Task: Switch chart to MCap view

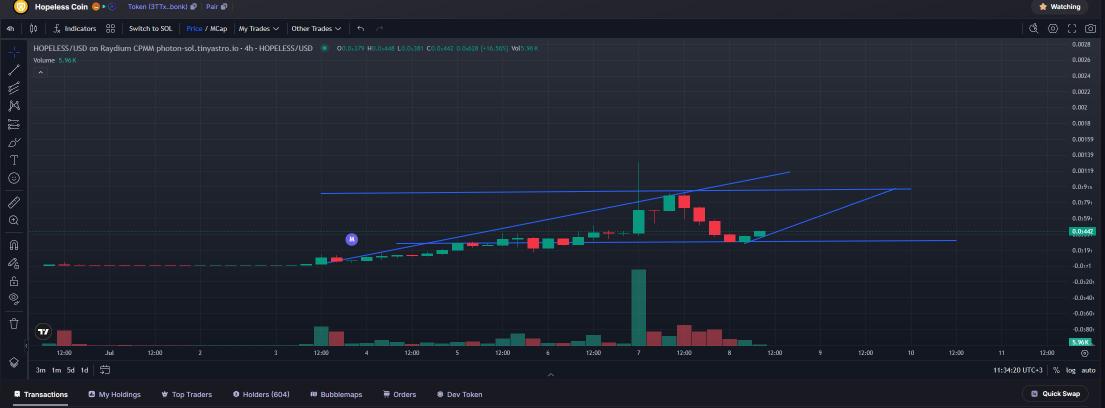Action: pyautogui.click(x=218, y=29)
